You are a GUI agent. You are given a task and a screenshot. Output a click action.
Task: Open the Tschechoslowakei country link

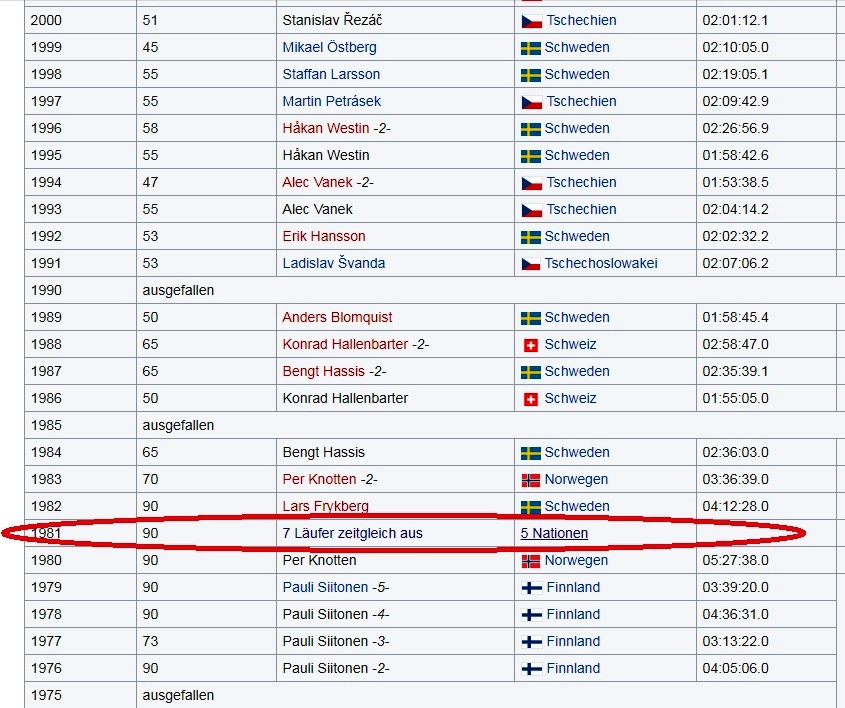pyautogui.click(x=600, y=263)
